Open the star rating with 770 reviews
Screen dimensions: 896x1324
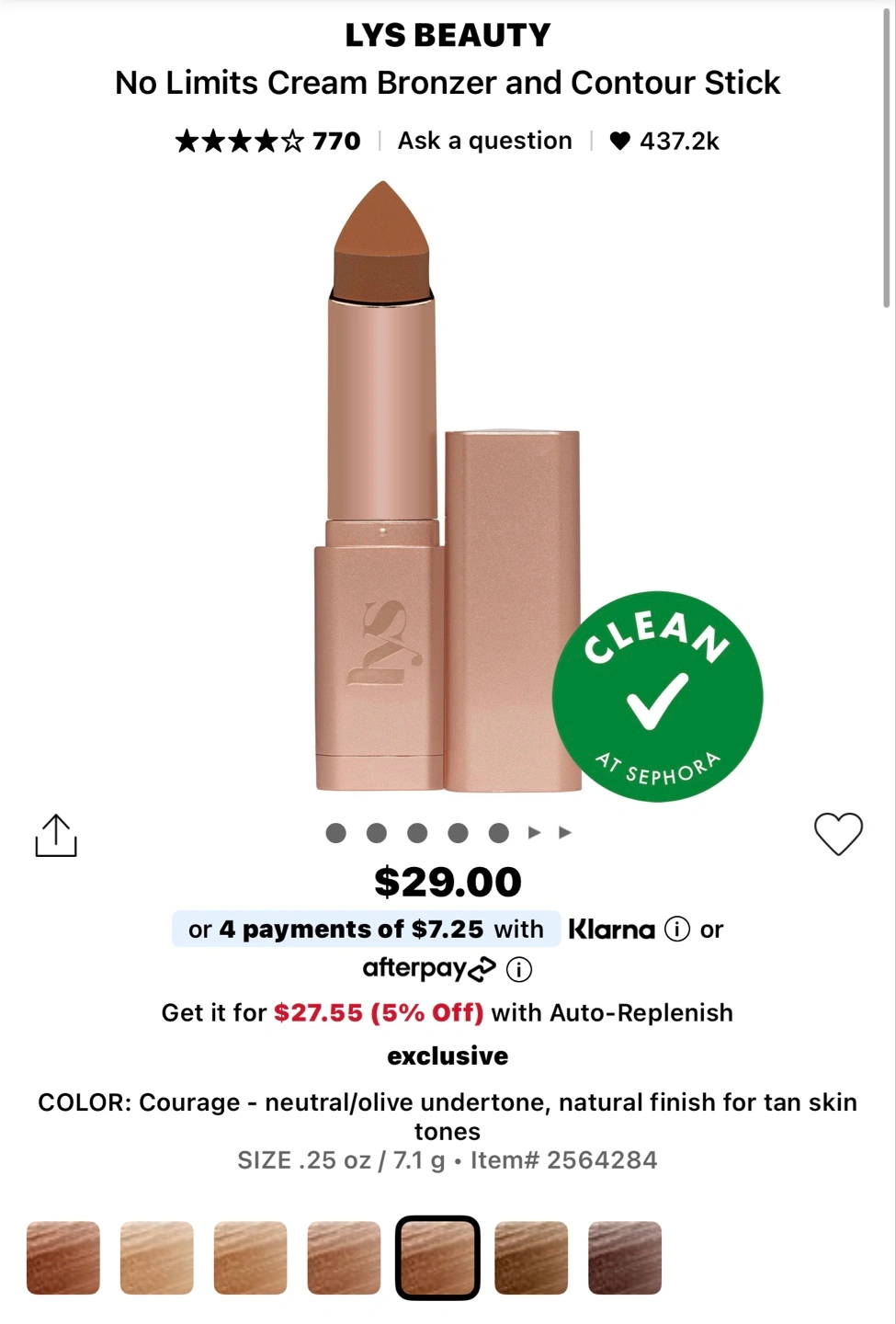click(x=267, y=141)
